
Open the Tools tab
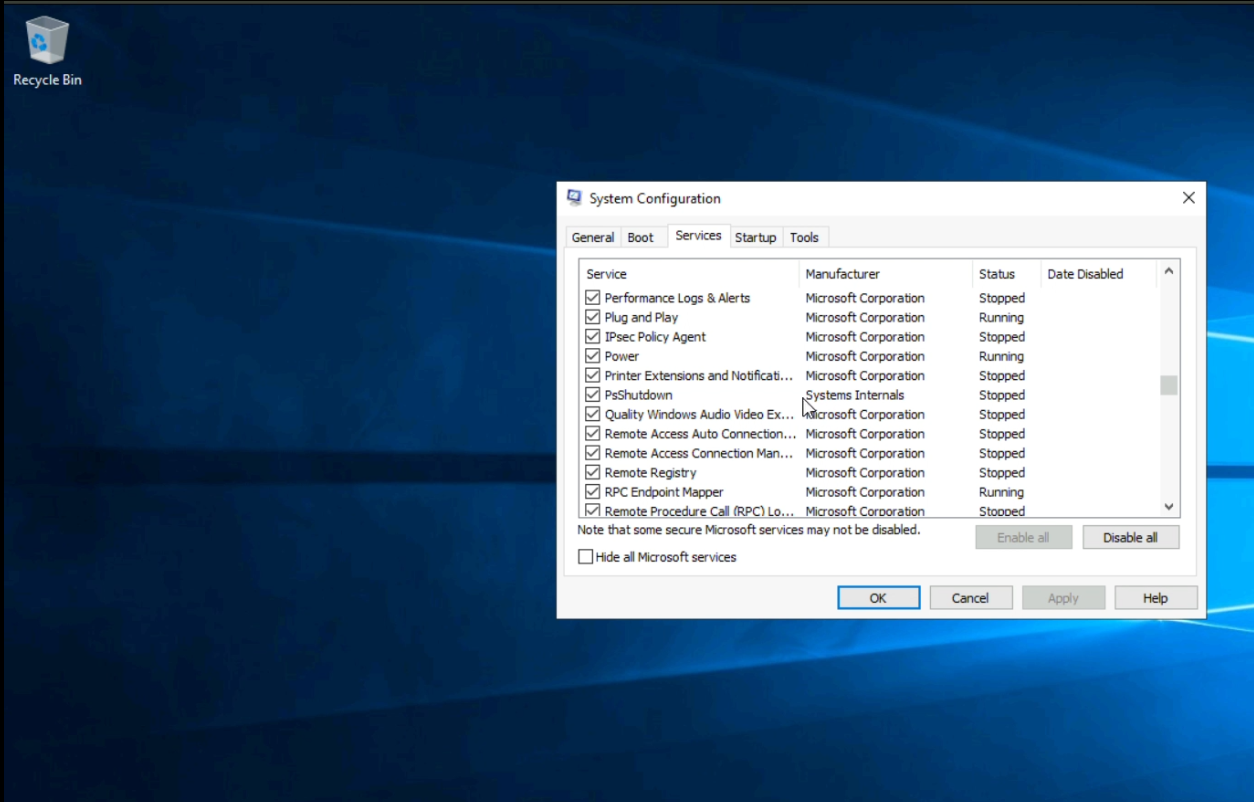pos(804,238)
